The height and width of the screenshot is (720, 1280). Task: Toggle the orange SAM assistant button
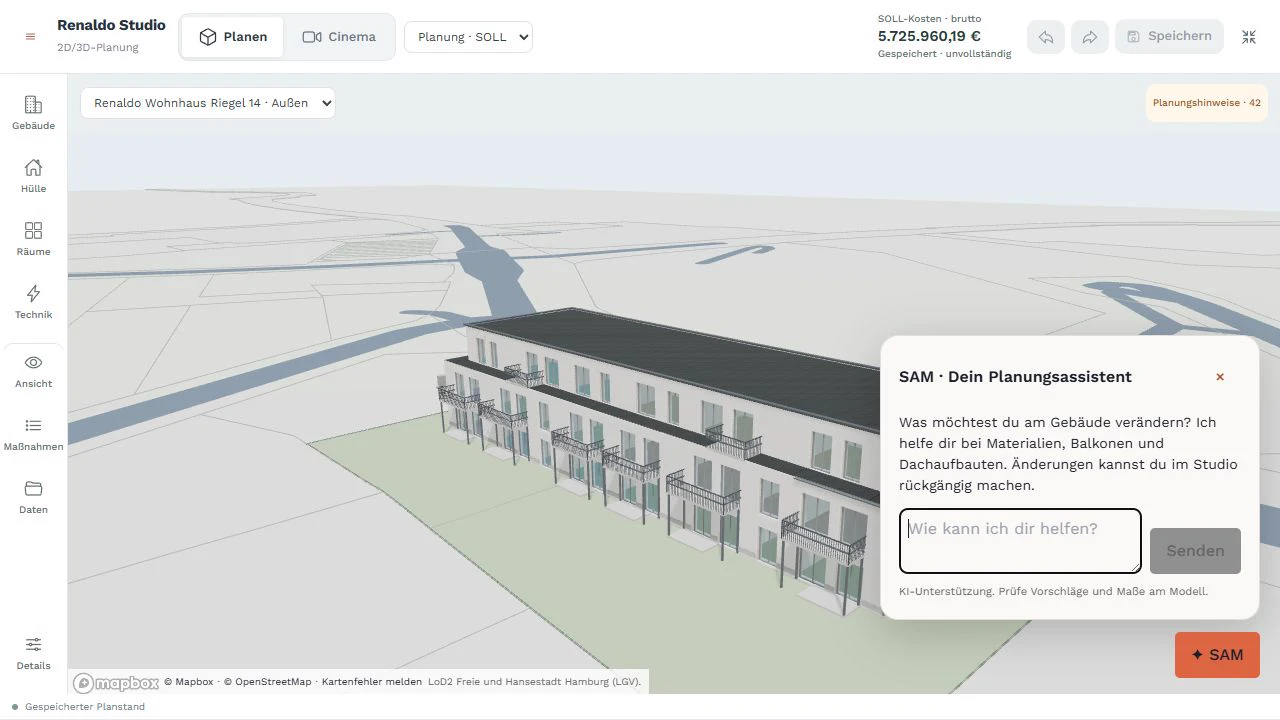click(x=1217, y=655)
